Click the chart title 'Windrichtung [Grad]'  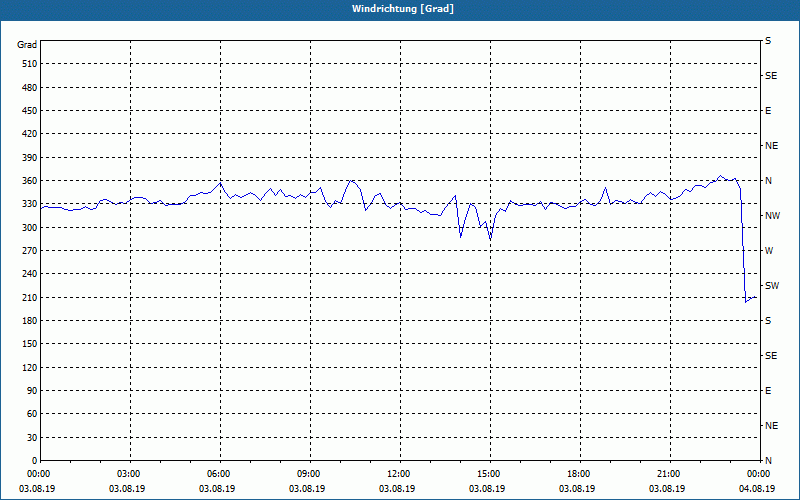tap(403, 9)
